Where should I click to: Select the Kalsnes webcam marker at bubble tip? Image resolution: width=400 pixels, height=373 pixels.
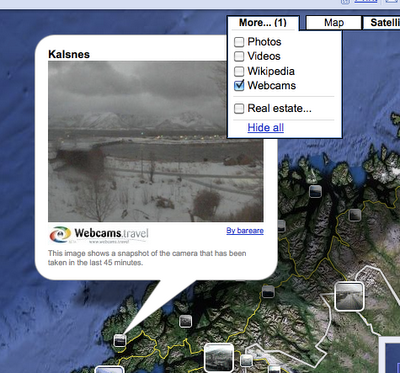(120, 341)
